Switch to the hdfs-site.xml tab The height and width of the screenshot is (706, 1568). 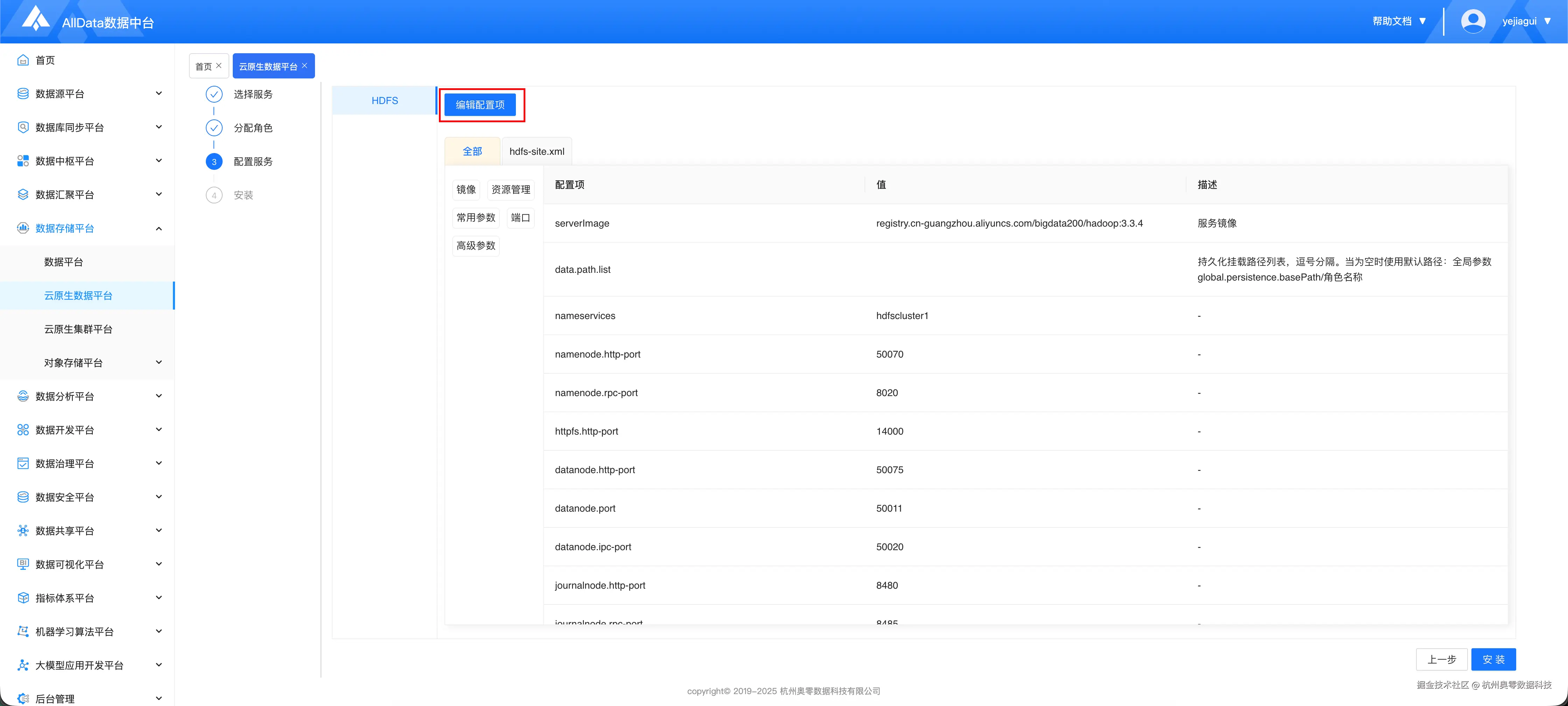pyautogui.click(x=536, y=151)
